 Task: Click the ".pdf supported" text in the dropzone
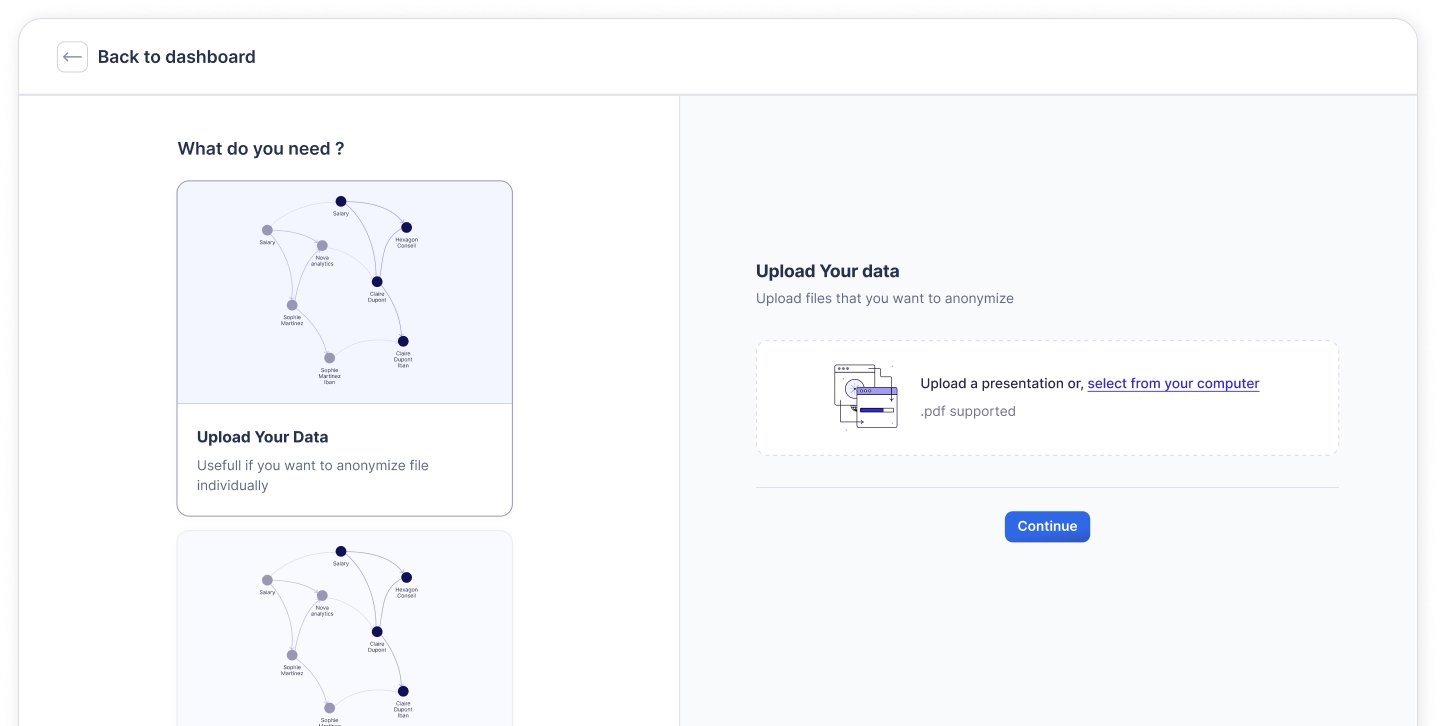click(967, 411)
